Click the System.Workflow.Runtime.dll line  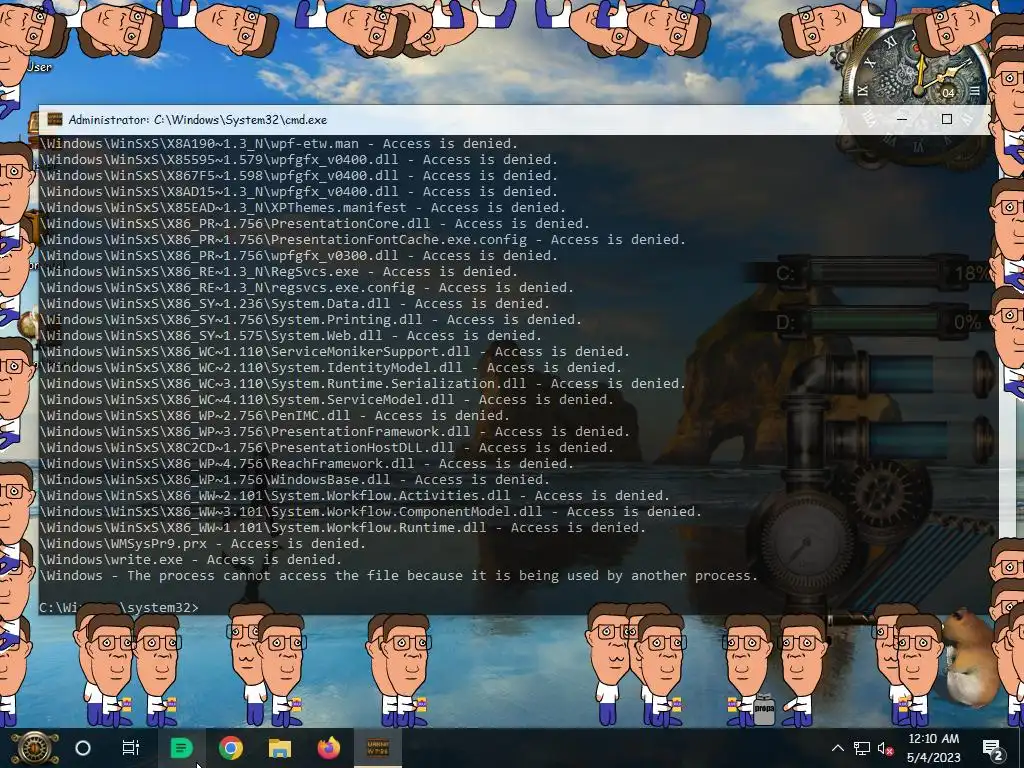(x=343, y=528)
